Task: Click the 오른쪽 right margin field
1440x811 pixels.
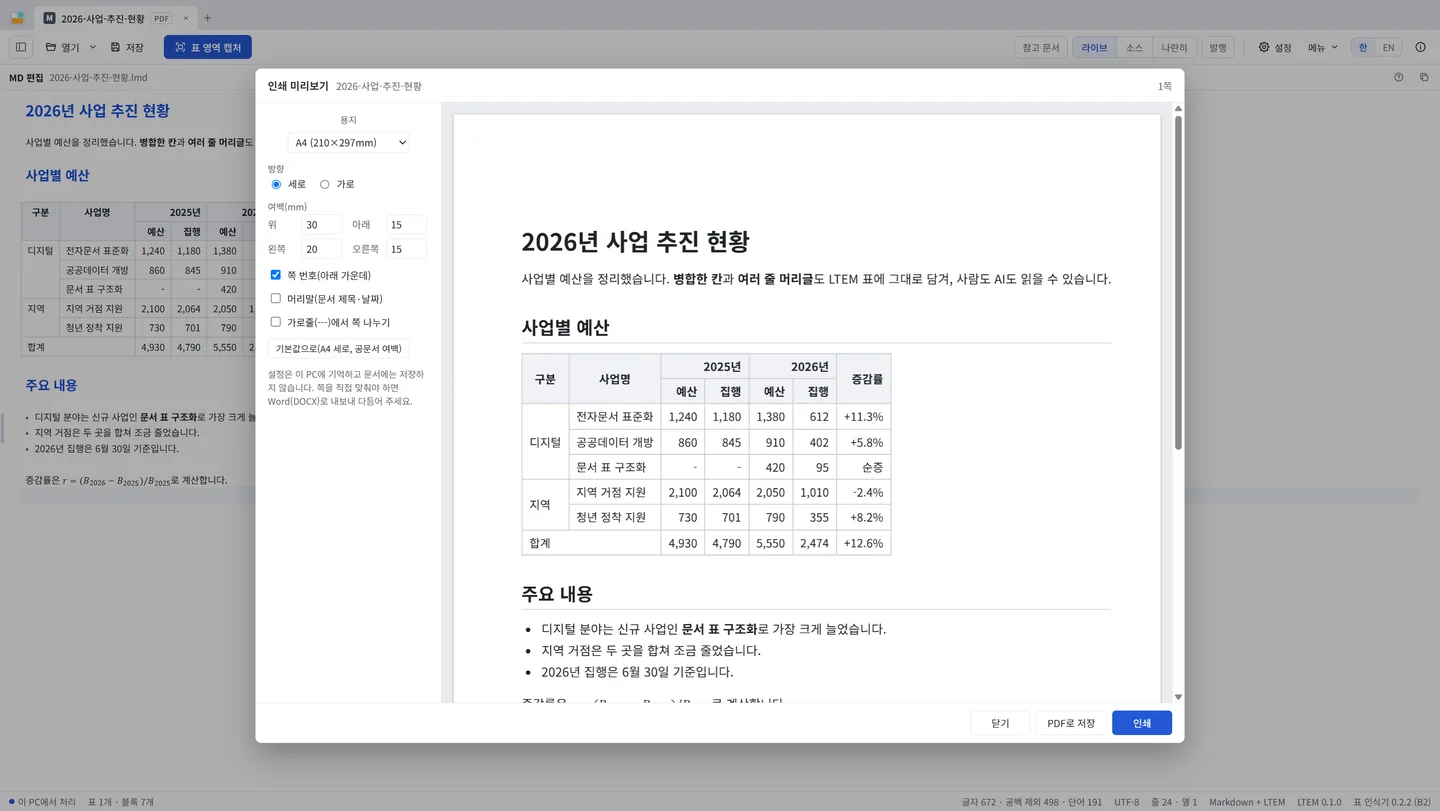Action: 406,249
